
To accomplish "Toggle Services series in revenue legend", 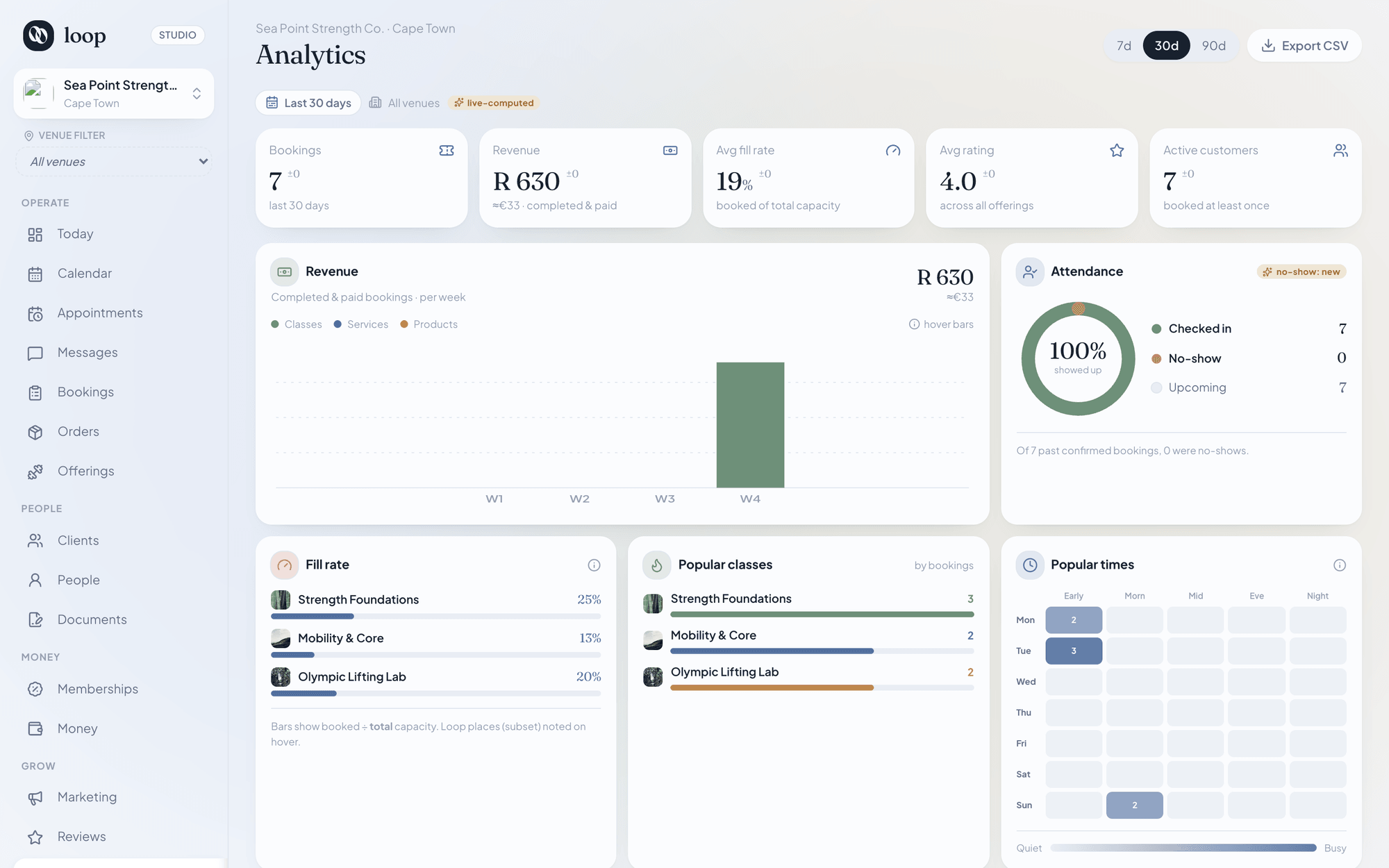I will [x=361, y=324].
